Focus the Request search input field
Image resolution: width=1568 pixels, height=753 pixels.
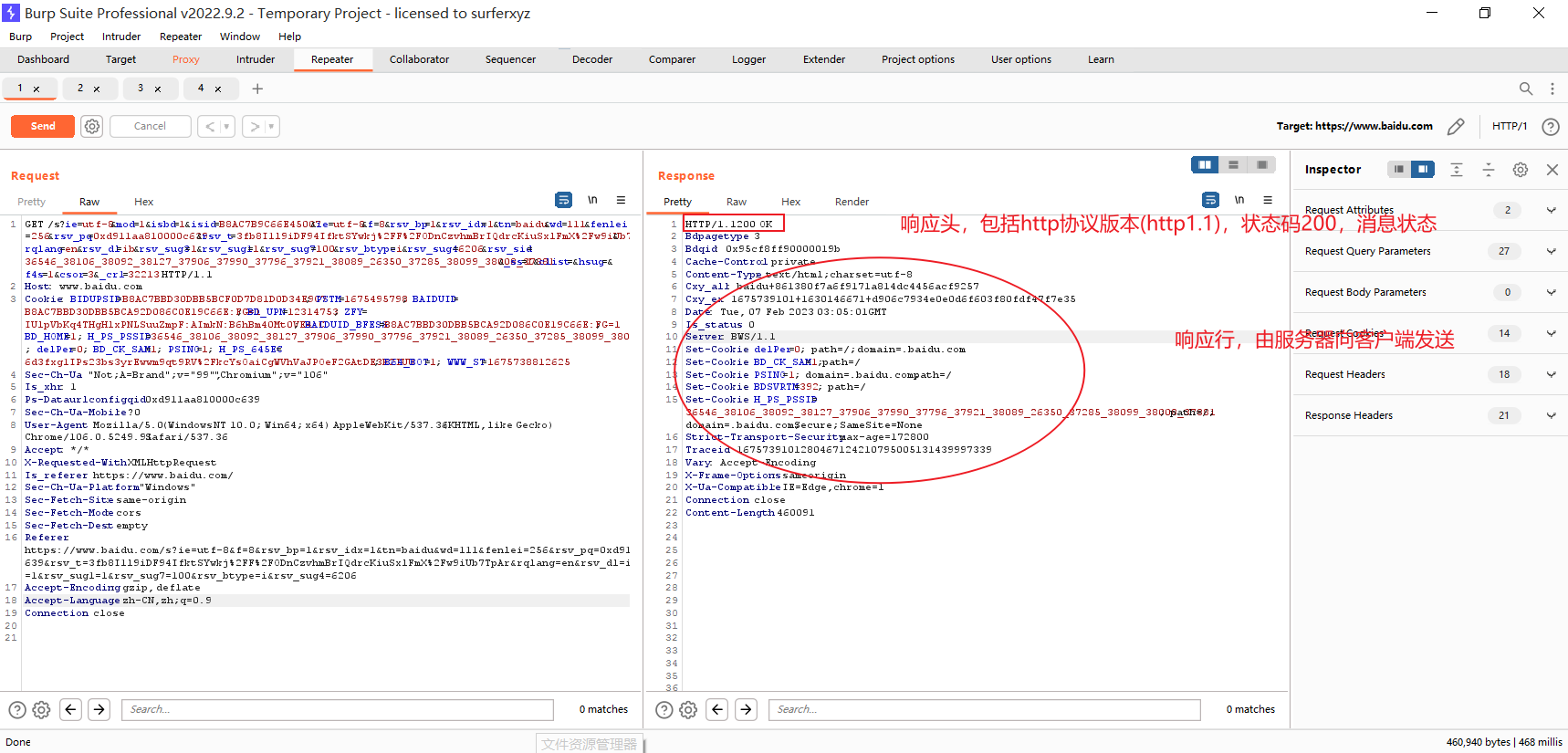[338, 709]
